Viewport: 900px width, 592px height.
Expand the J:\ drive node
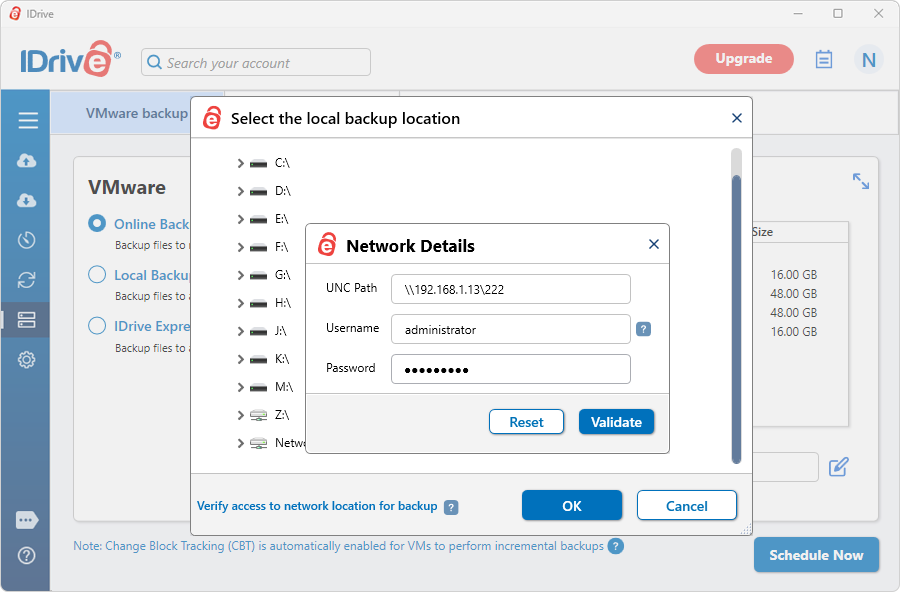click(x=240, y=331)
